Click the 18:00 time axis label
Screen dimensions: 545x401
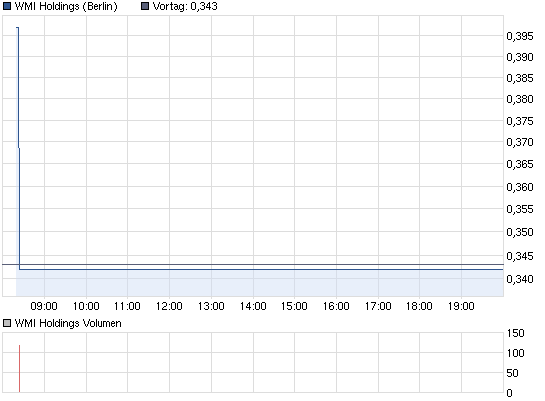(x=419, y=306)
